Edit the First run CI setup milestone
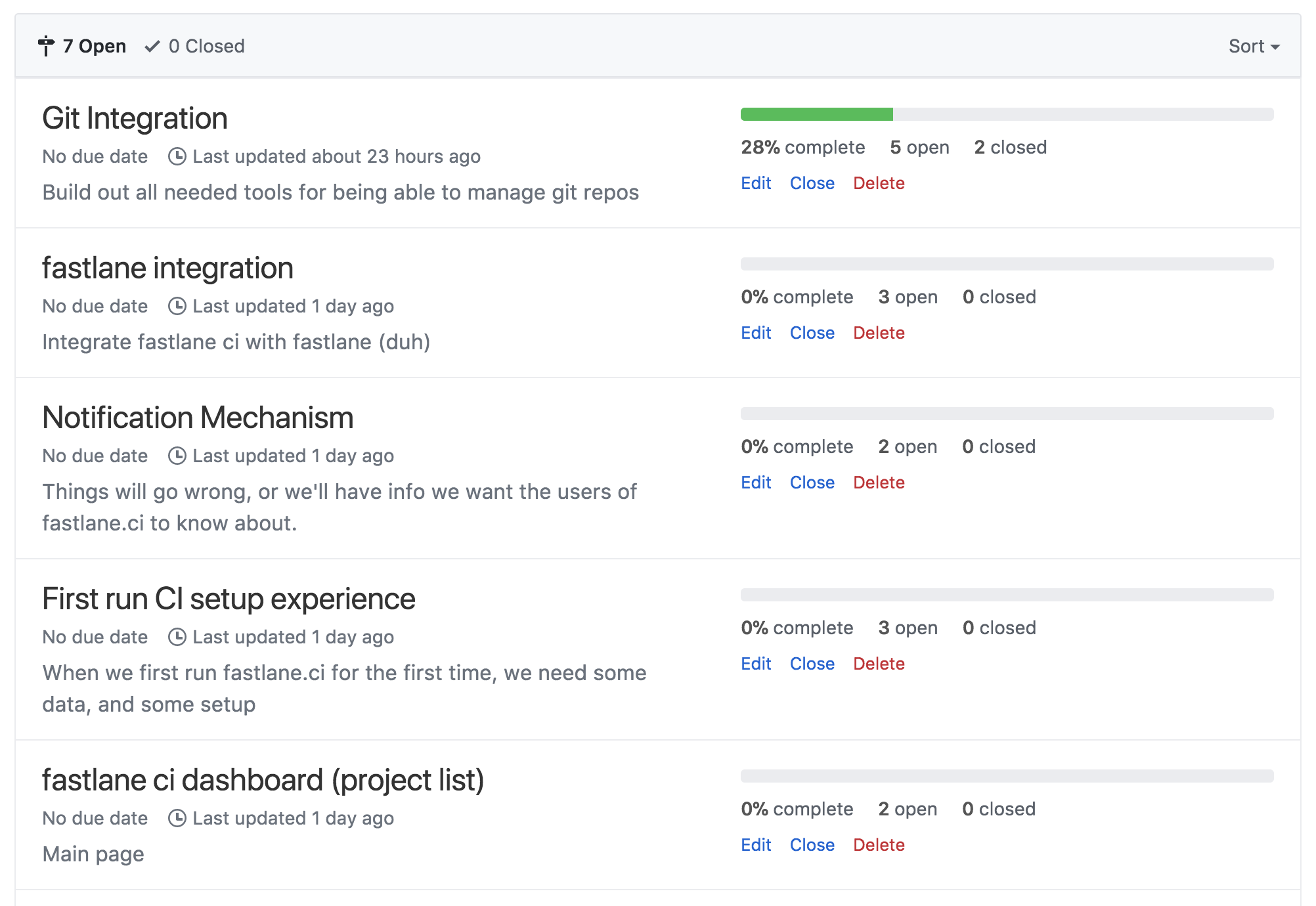Image resolution: width=1316 pixels, height=906 pixels. [755, 664]
